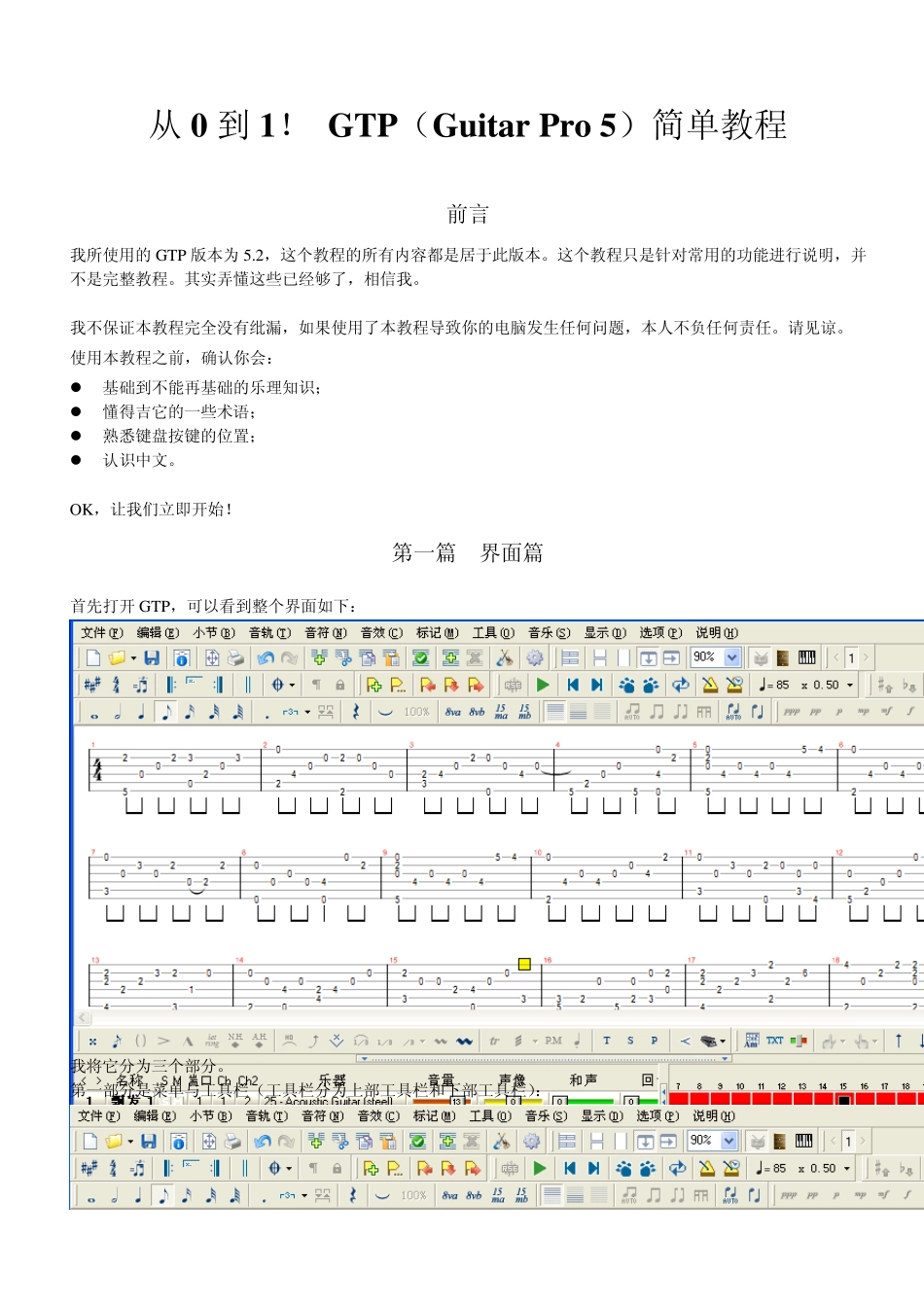Open 工具(O) menu in upper screenshot
Viewport: 924px width, 1307px height.
tap(493, 632)
